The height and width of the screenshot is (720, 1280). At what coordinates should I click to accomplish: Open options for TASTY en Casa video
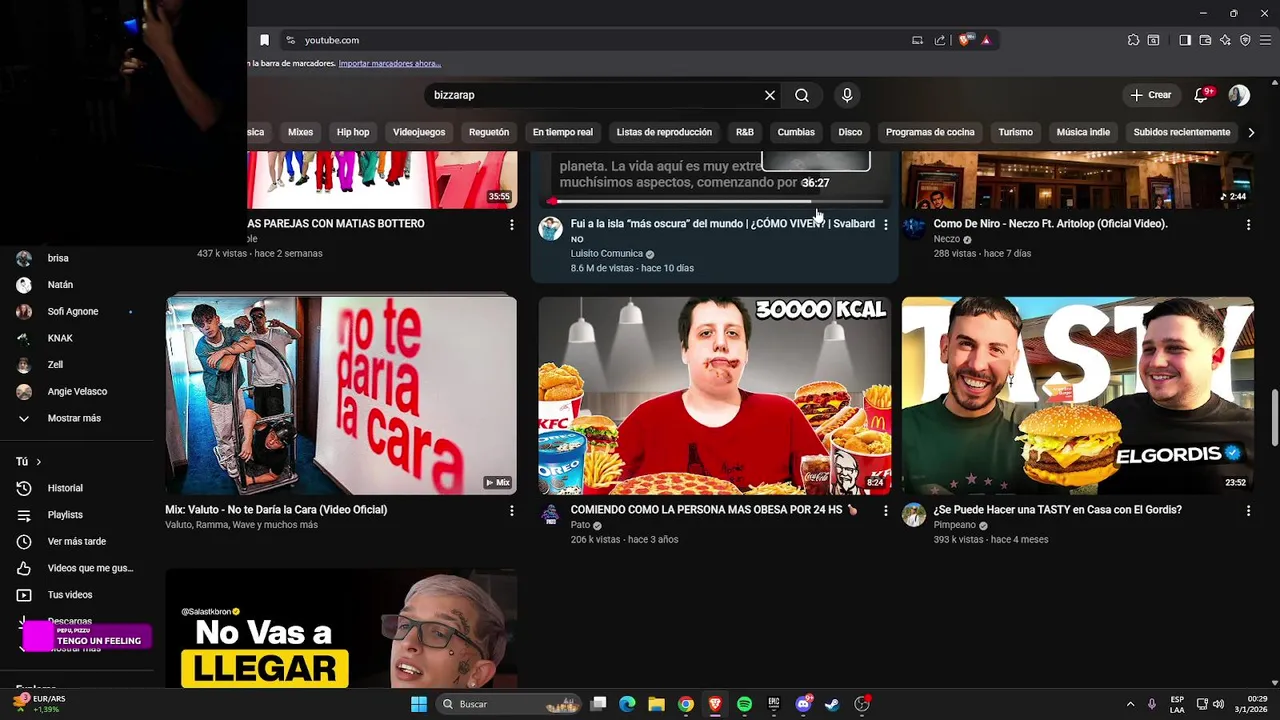point(1248,511)
